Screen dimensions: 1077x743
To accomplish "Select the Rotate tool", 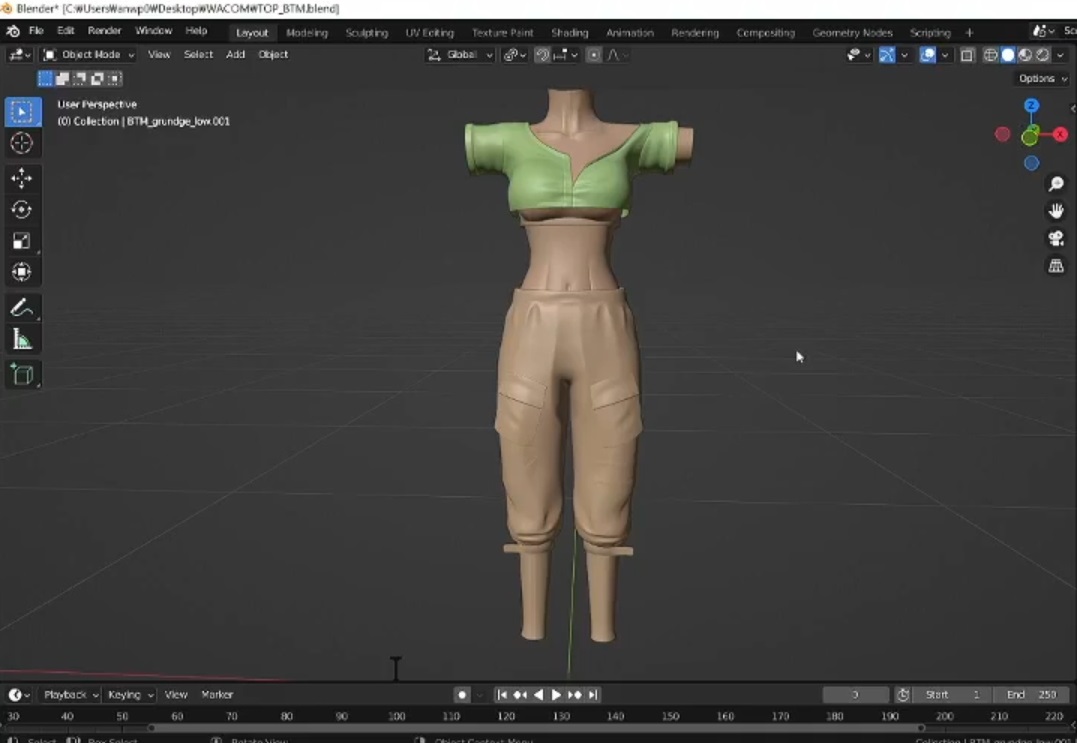I will point(22,209).
